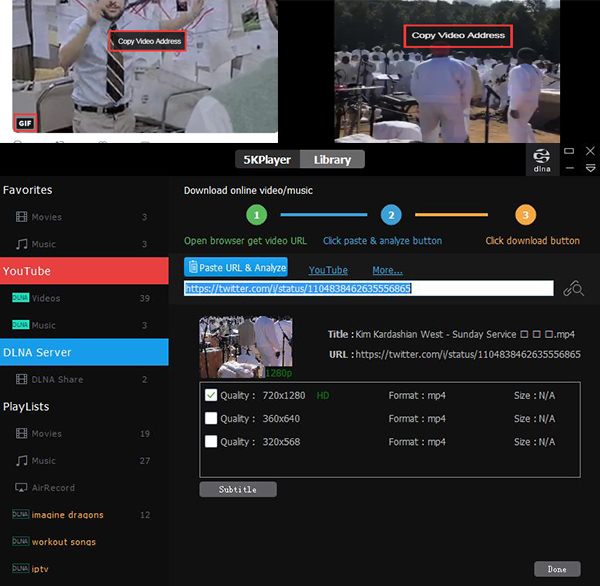Open PlayLists Music with 27 items
This screenshot has width=600, height=586.
point(84,460)
